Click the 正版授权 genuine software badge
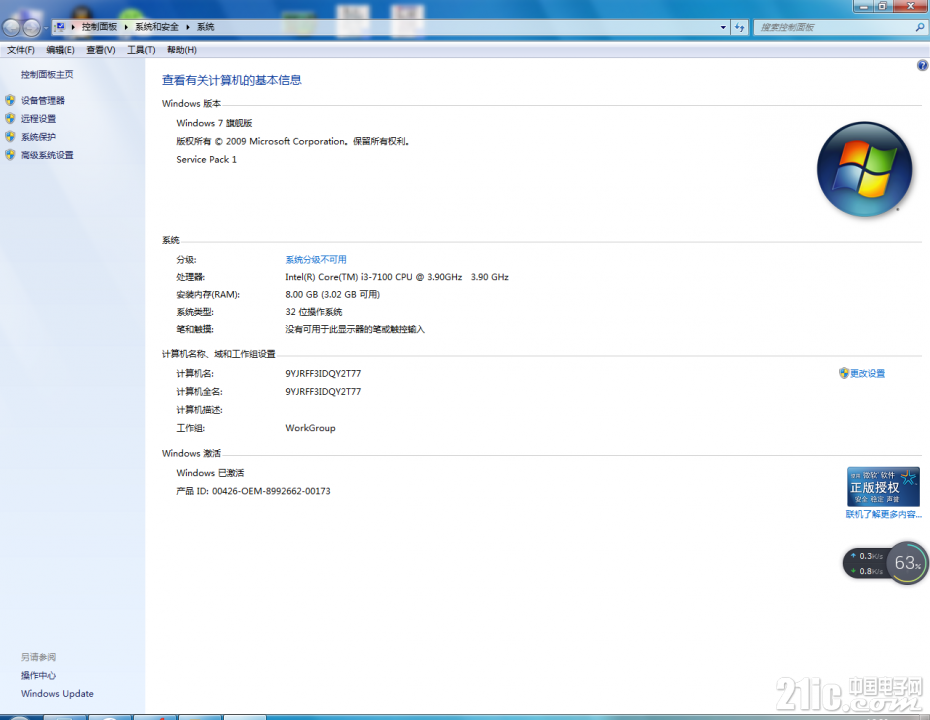Image resolution: width=930 pixels, height=720 pixels. [x=883, y=486]
